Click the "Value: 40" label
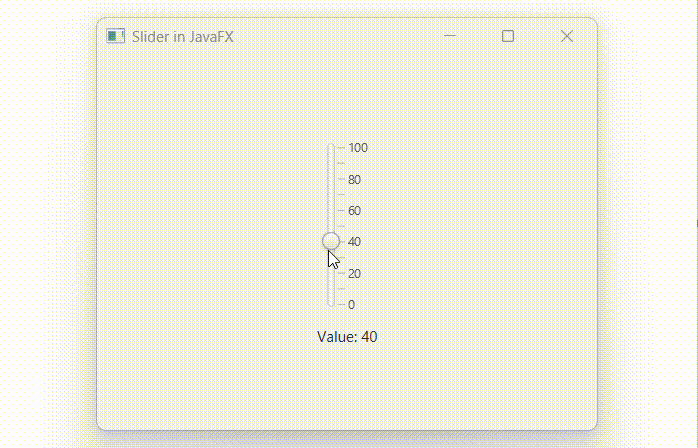This screenshot has height=448, width=698. (x=347, y=337)
